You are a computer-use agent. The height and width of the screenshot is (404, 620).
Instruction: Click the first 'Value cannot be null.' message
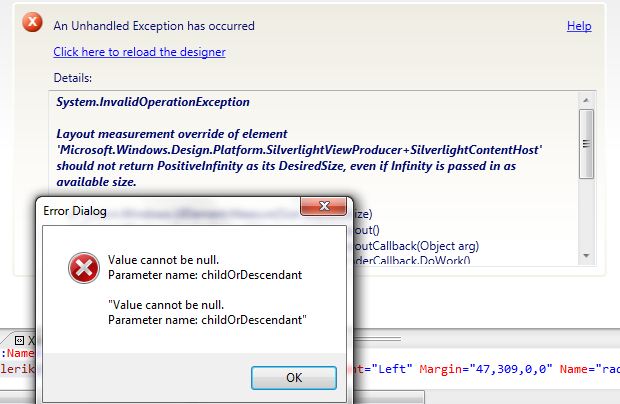click(164, 258)
